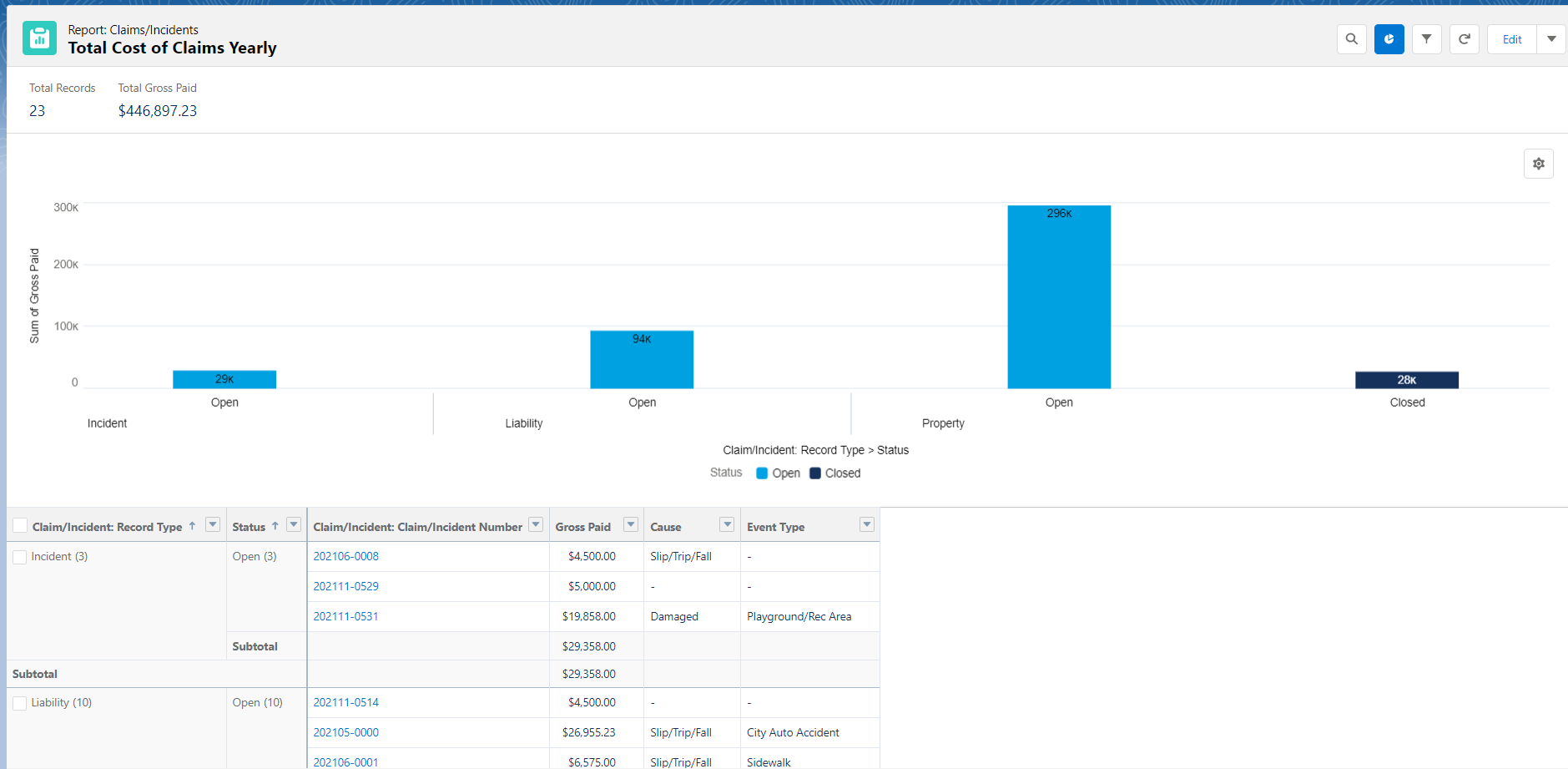Click the report icon beside title

click(x=39, y=38)
